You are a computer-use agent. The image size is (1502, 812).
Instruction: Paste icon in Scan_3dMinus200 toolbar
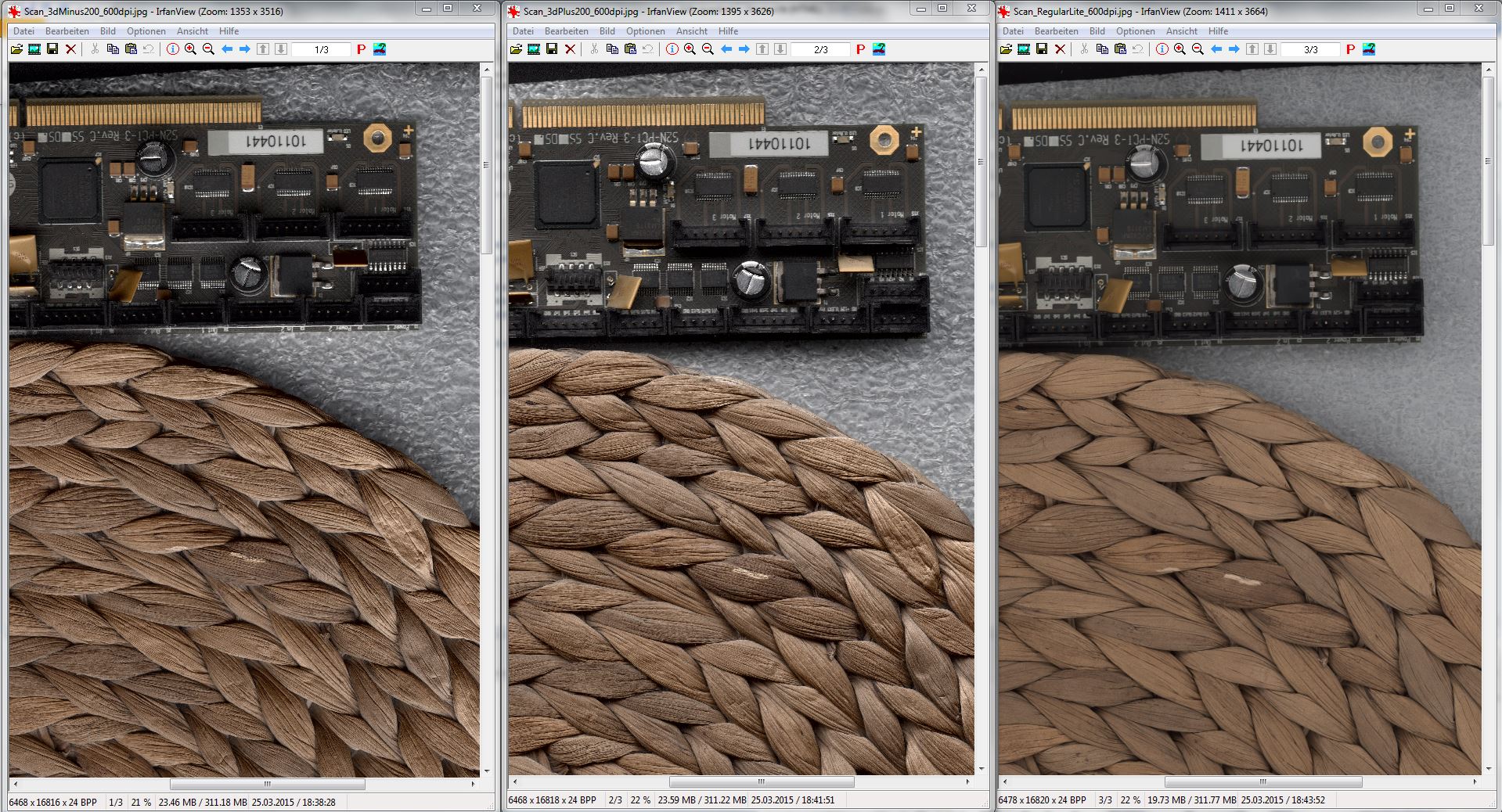coord(131,49)
